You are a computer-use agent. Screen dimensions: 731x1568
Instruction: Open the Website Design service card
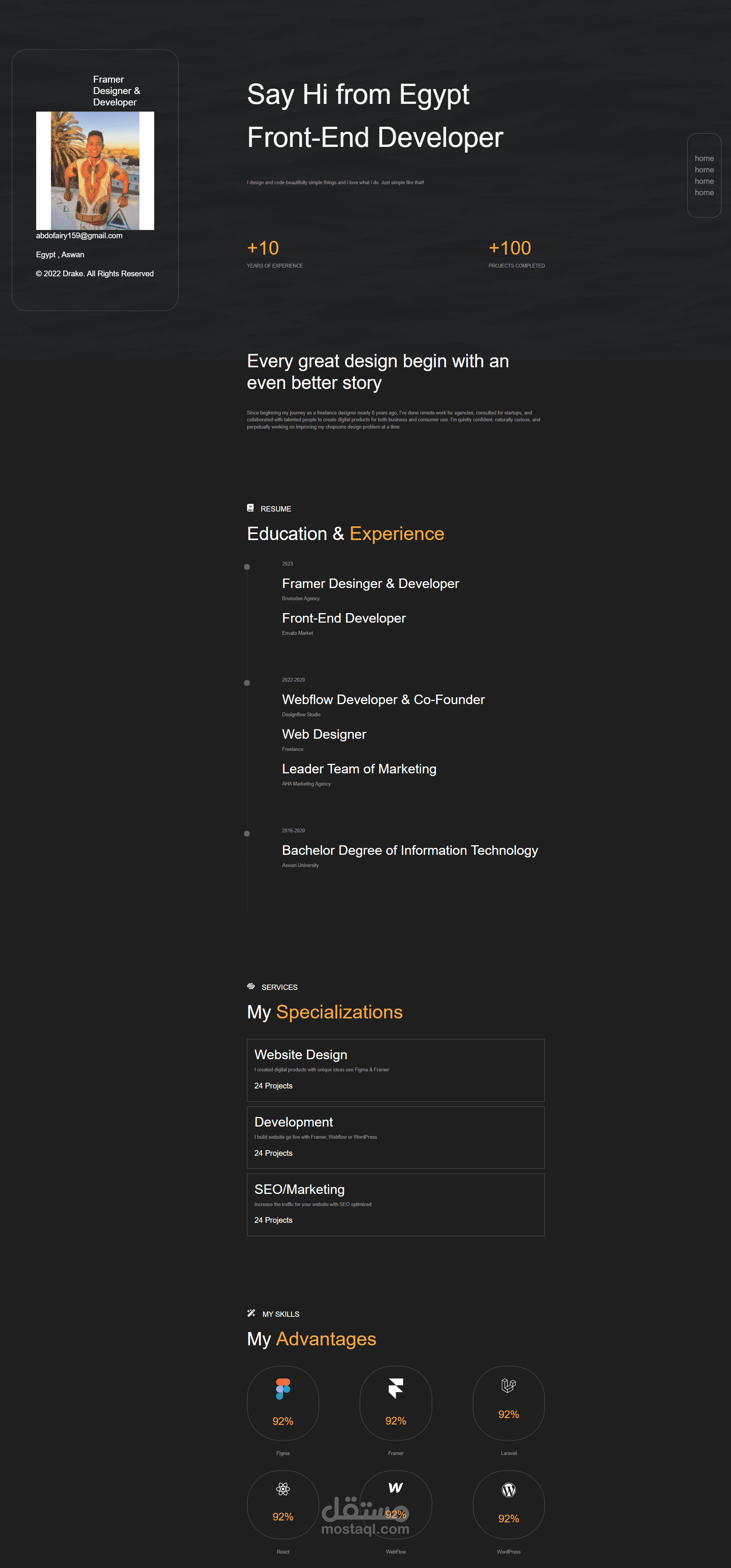pos(396,1070)
